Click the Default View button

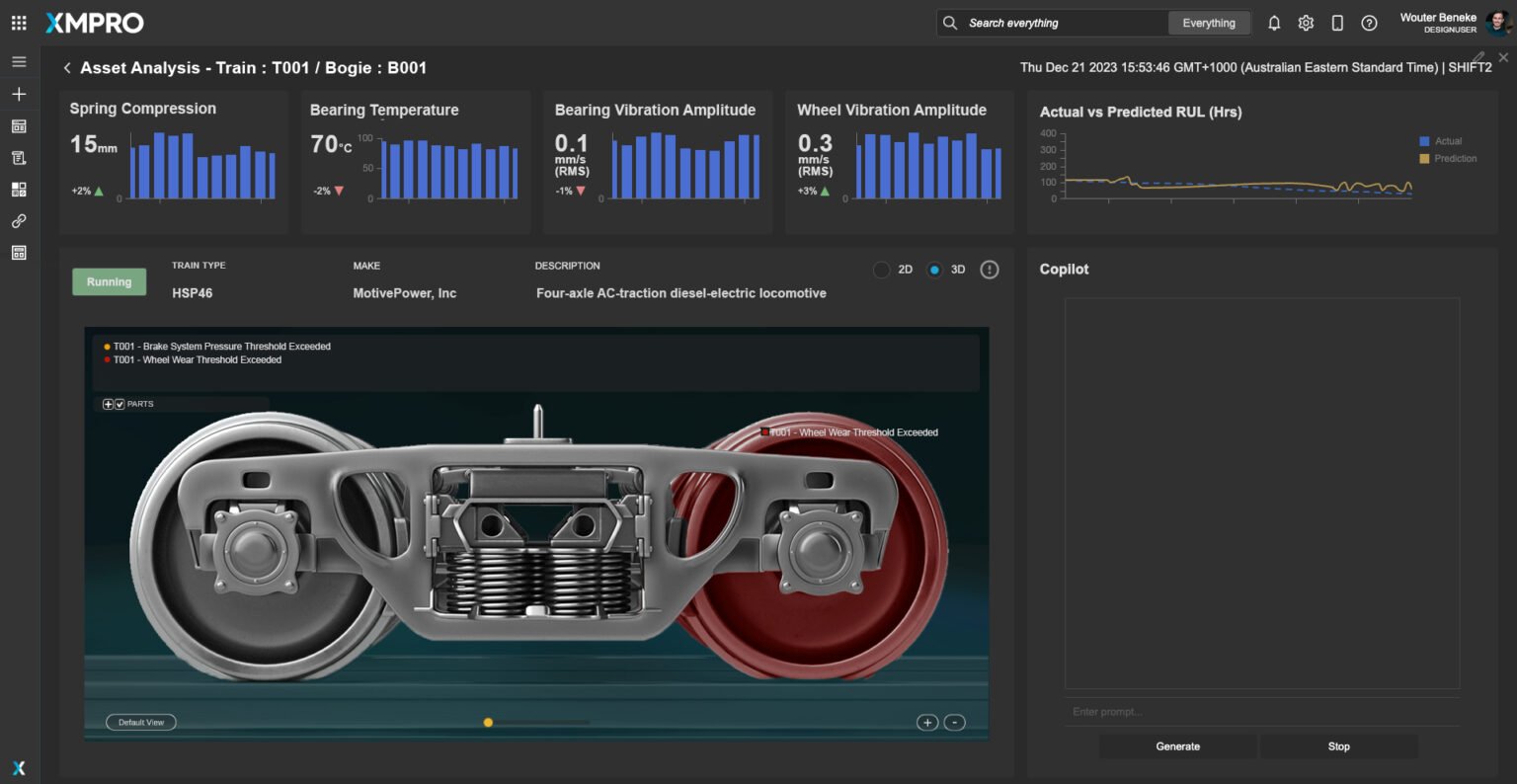pyautogui.click(x=141, y=723)
